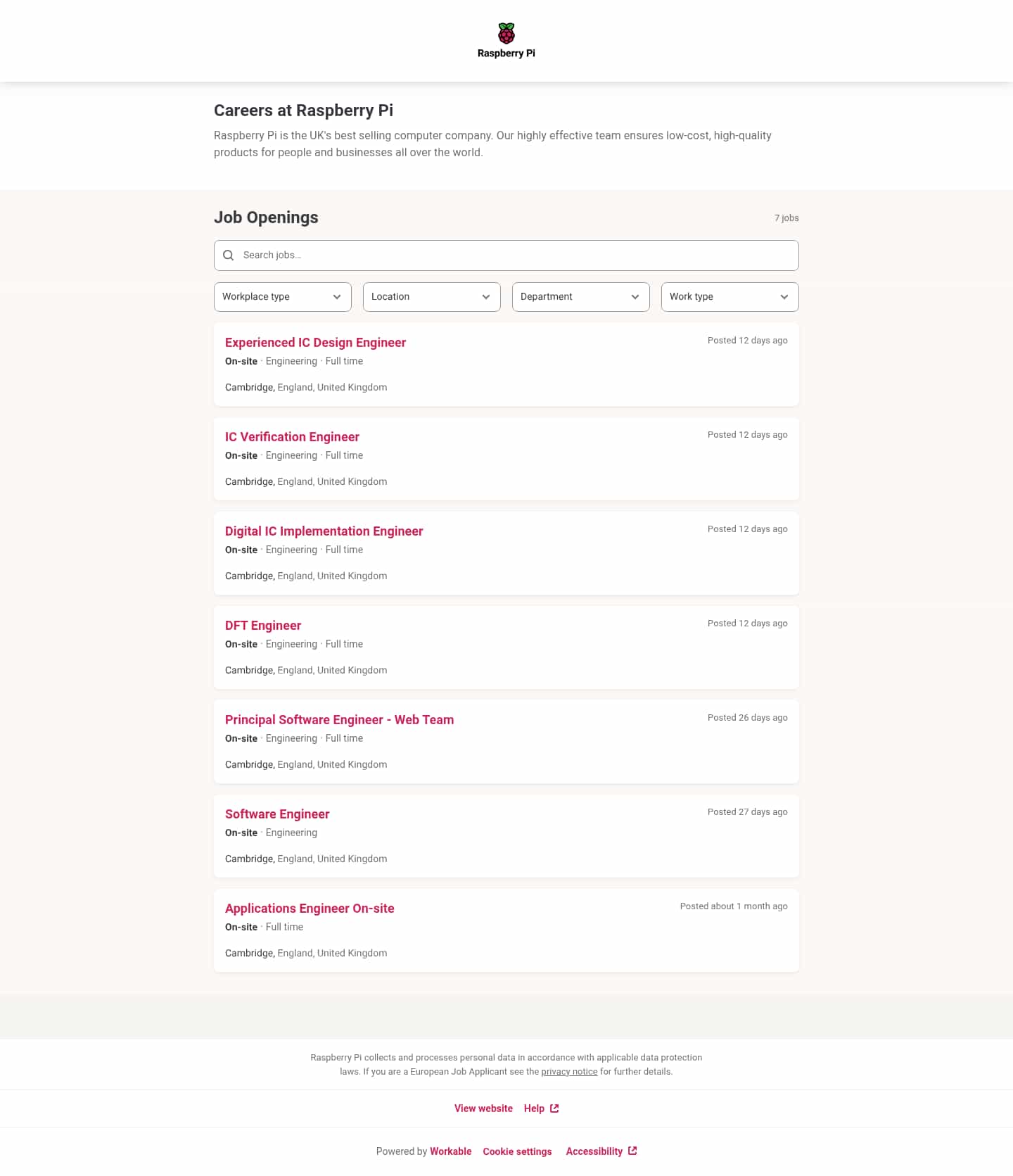Click the external-link icon next to Help
This screenshot has height=1176, width=1013.
(554, 1108)
